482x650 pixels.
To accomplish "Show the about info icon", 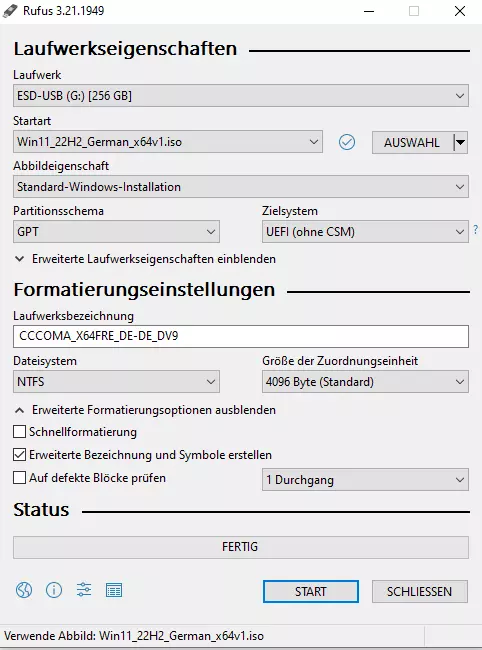I will pos(54,590).
